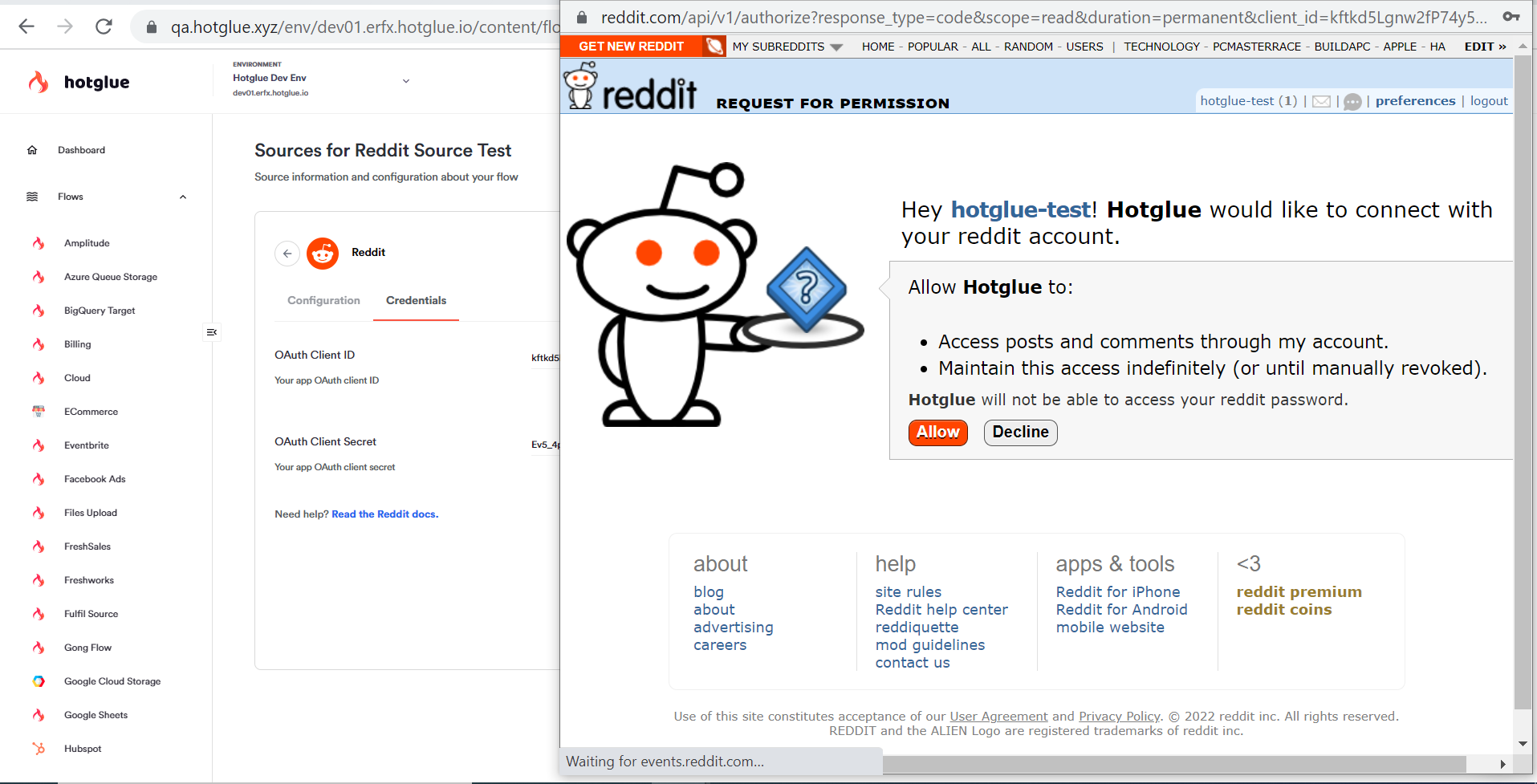1537x784 pixels.
Task: Open the Reddit chat bubble icon
Action: click(1352, 102)
